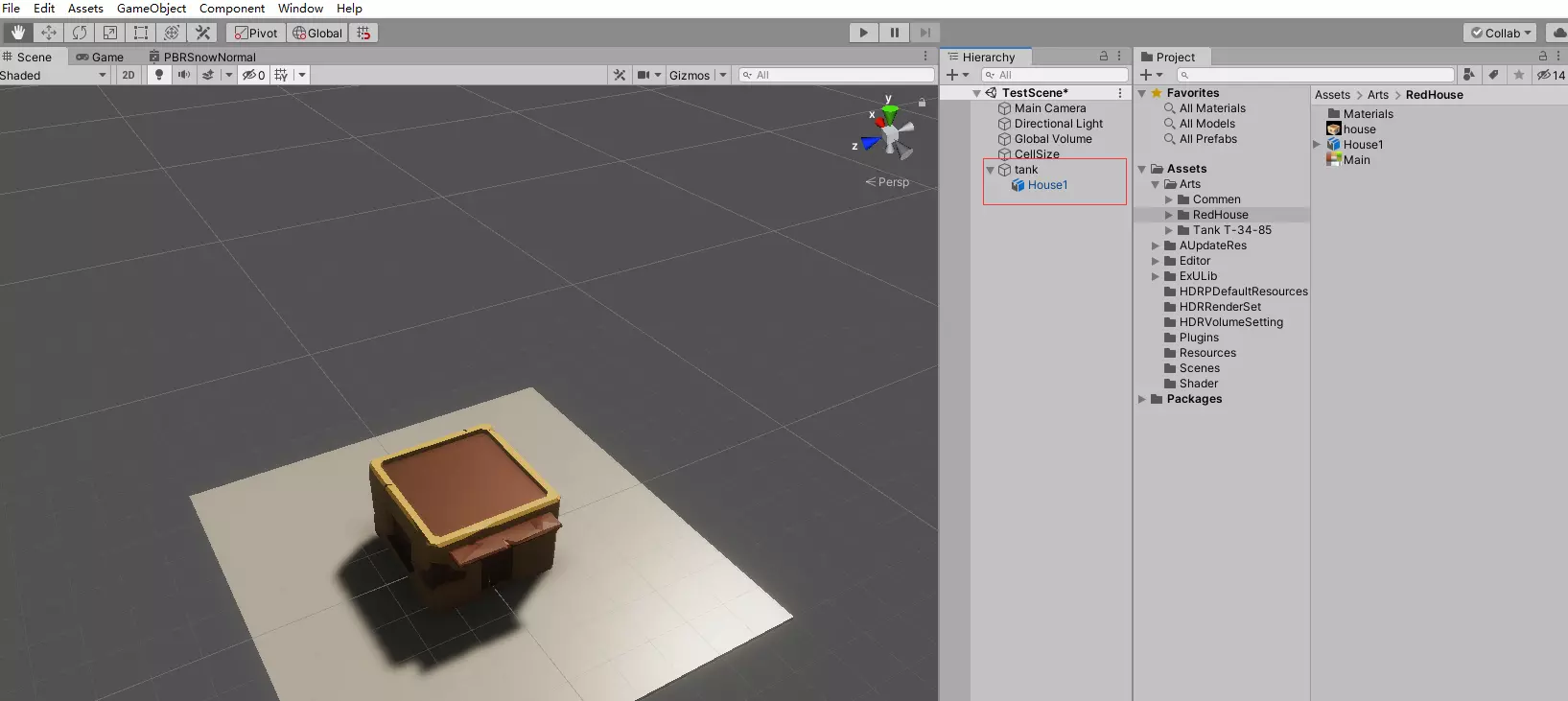Toggle Pivot handle position button
Image resolution: width=1568 pixels, height=701 pixels.
tap(256, 33)
